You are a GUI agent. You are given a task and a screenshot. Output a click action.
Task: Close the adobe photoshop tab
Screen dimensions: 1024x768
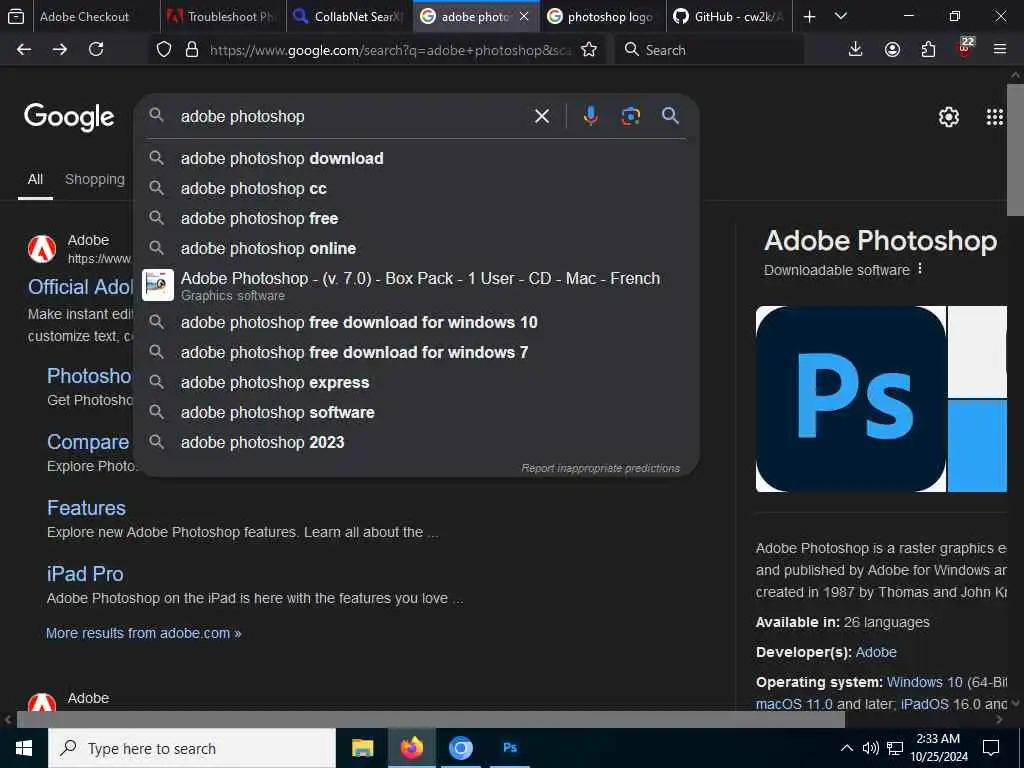pos(524,16)
